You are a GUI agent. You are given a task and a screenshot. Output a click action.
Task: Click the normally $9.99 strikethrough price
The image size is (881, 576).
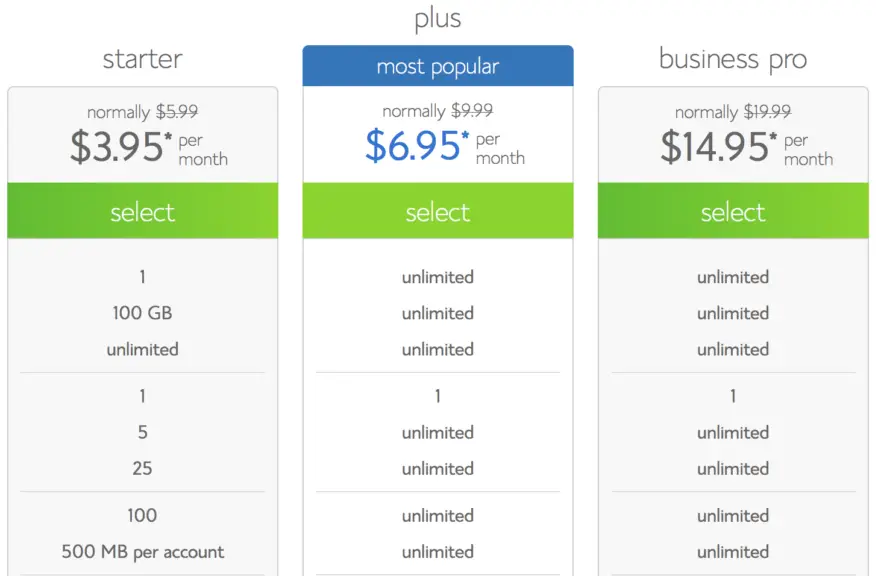pos(438,111)
